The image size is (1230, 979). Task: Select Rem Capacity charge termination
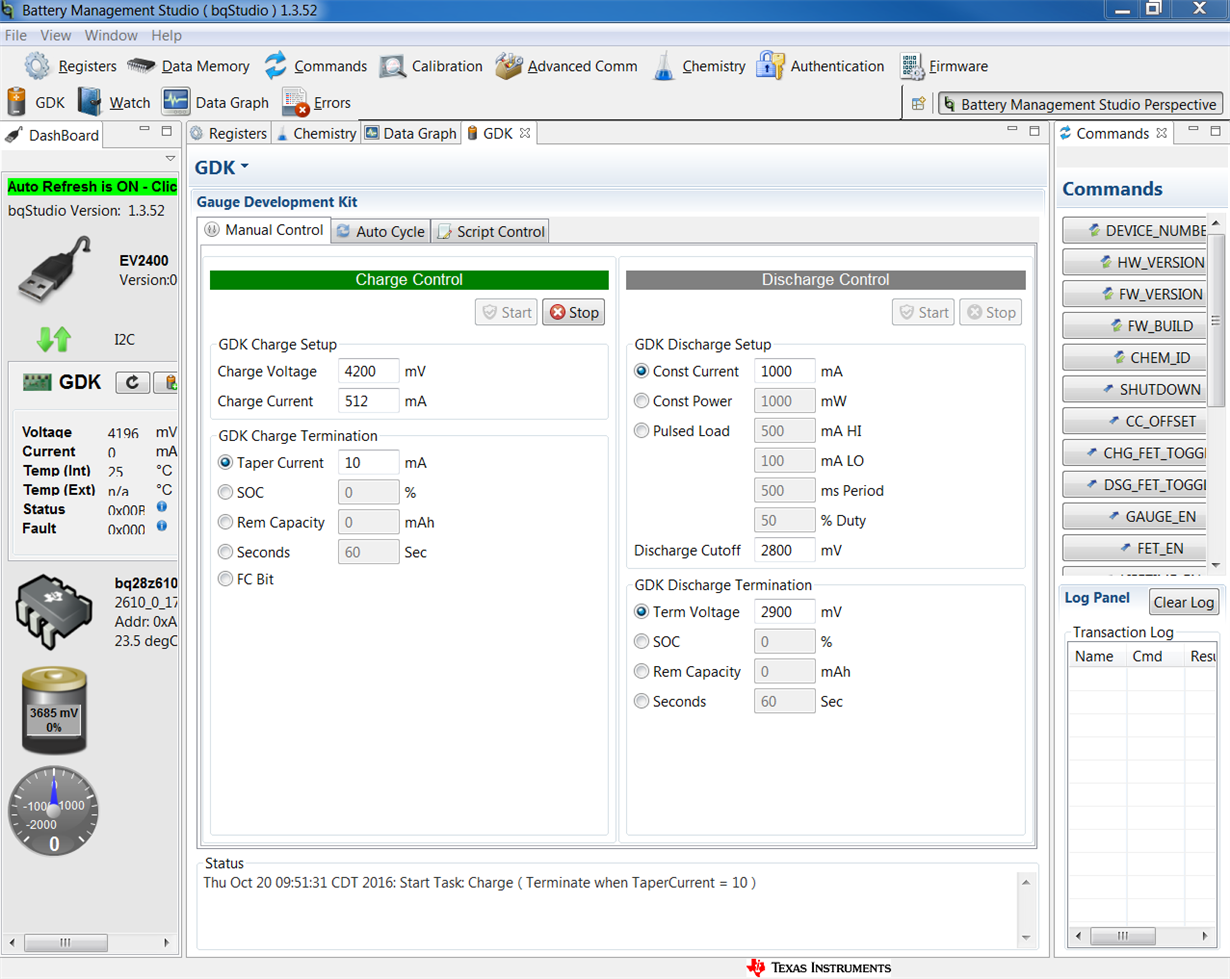226,522
